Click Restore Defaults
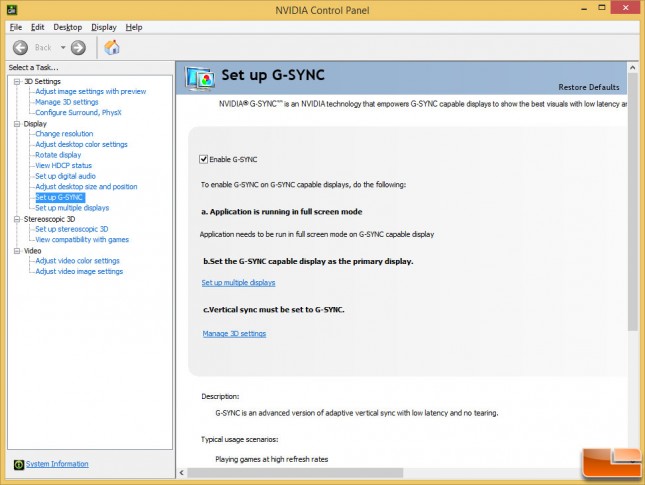Image resolution: width=645 pixels, height=485 pixels. tap(589, 87)
